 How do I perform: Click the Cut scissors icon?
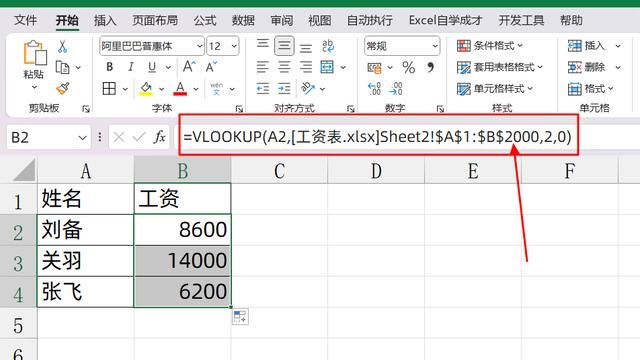pos(62,47)
